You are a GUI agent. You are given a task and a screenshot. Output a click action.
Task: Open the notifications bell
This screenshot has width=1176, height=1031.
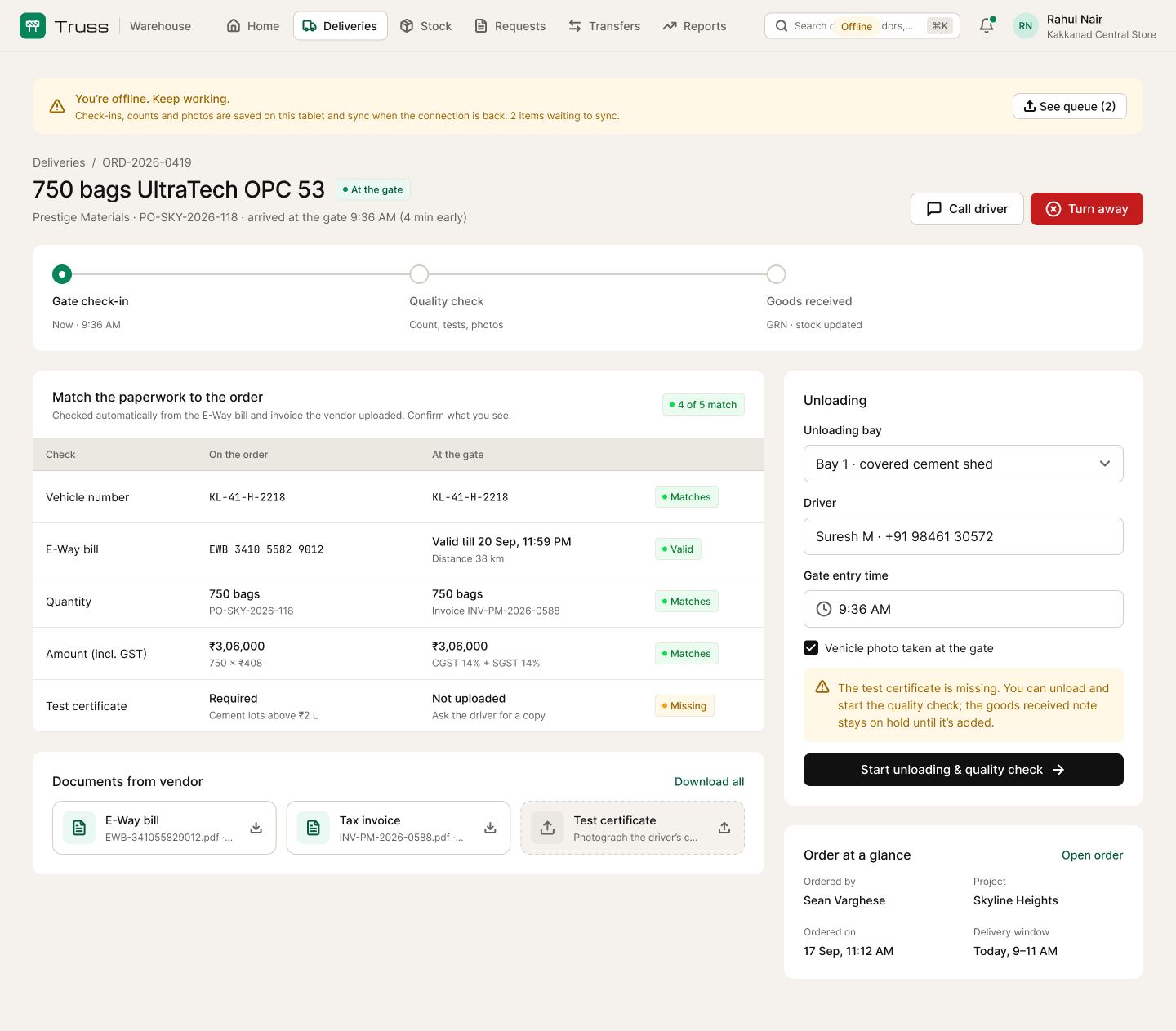tap(987, 25)
